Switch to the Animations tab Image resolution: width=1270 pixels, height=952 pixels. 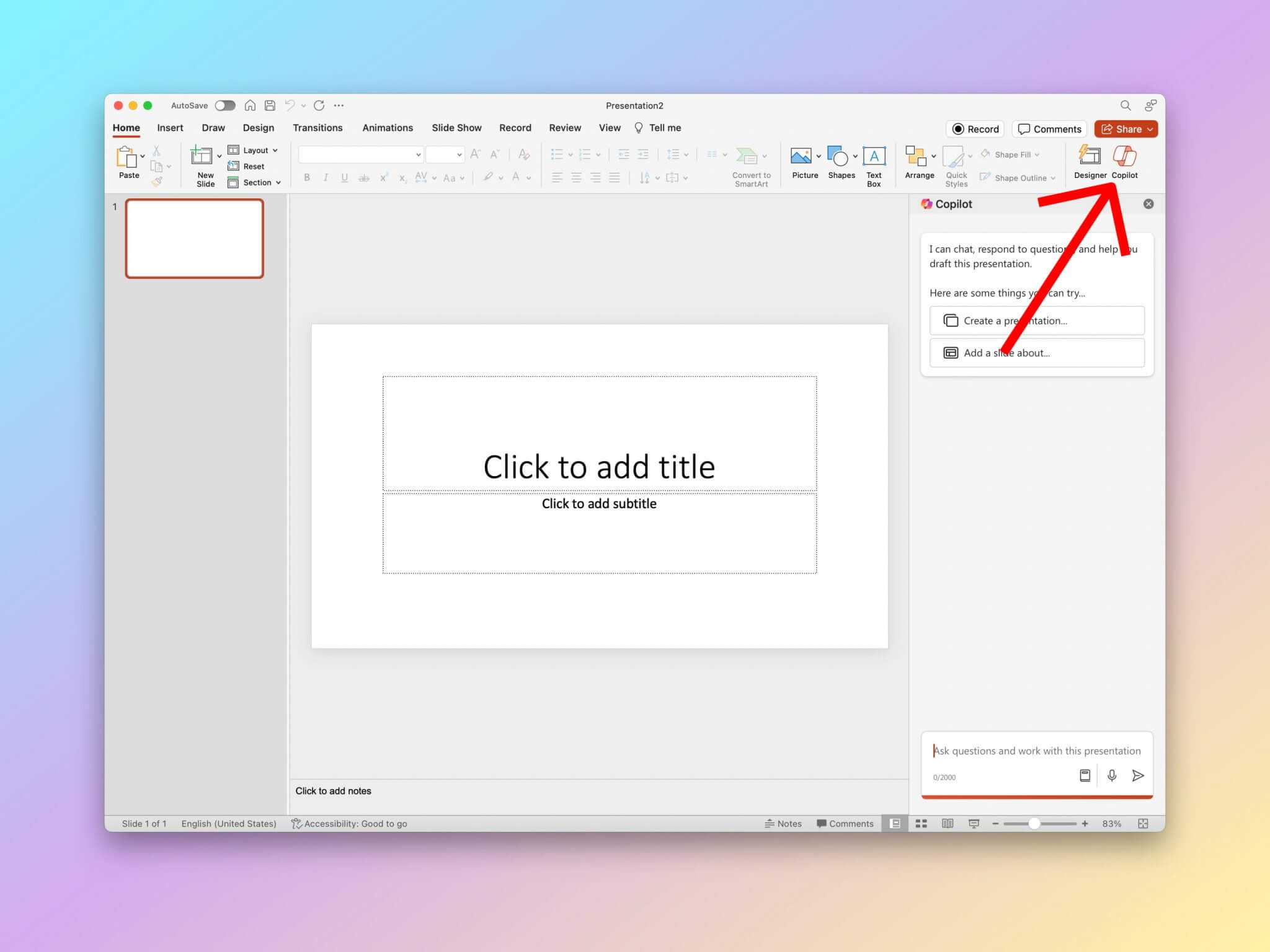[x=388, y=128]
